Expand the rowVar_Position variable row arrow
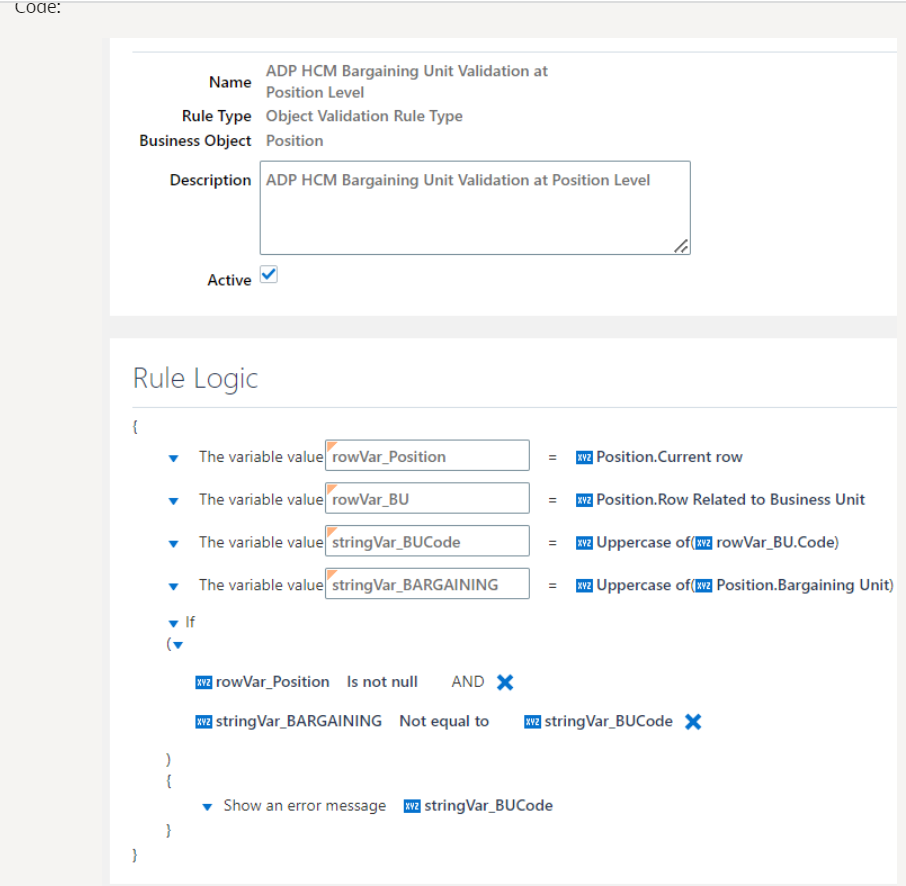The image size is (906, 886). [173, 459]
